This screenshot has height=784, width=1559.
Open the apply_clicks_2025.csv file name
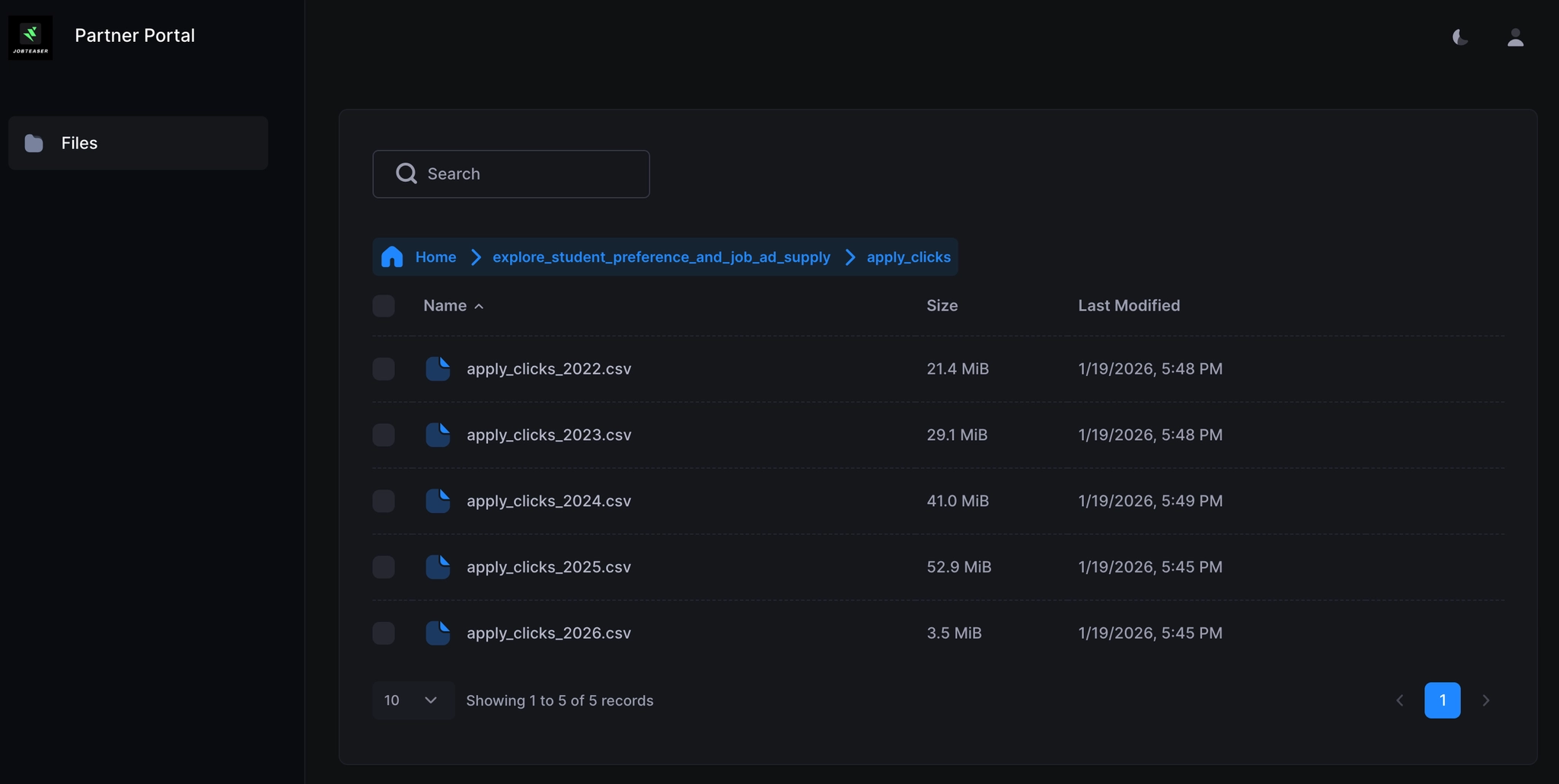pyautogui.click(x=548, y=567)
